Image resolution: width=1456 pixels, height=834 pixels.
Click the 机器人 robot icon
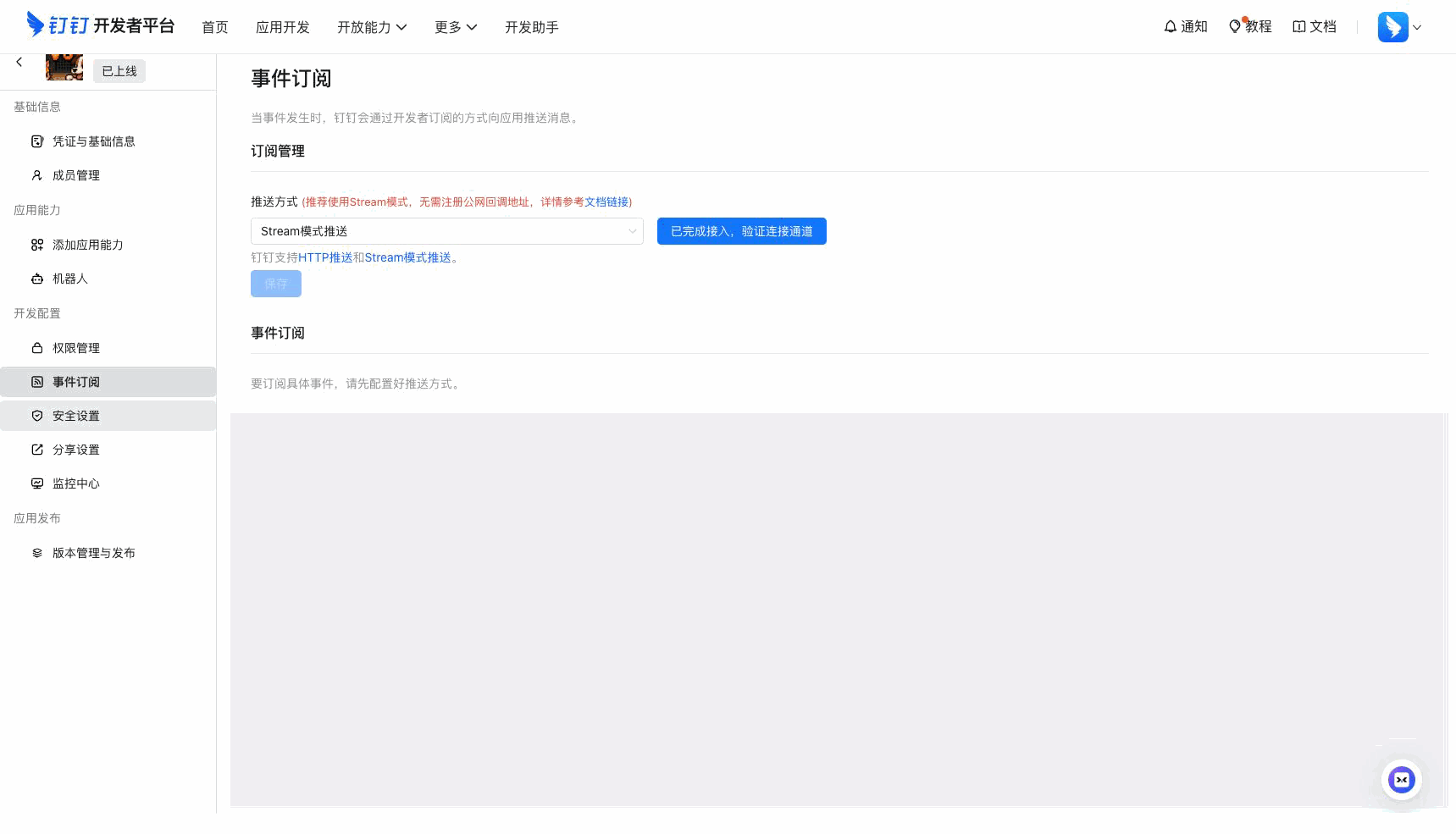pos(37,279)
